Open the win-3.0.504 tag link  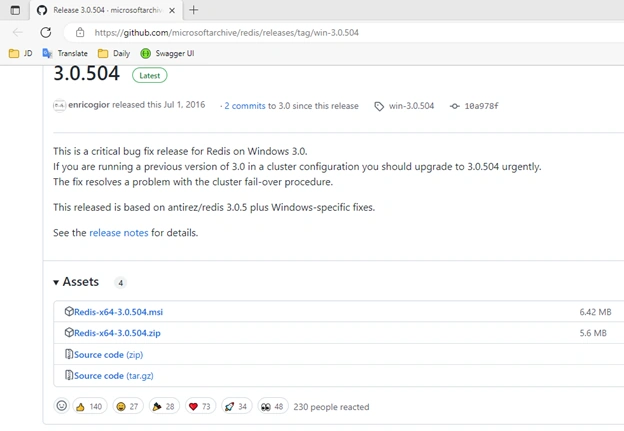click(411, 106)
